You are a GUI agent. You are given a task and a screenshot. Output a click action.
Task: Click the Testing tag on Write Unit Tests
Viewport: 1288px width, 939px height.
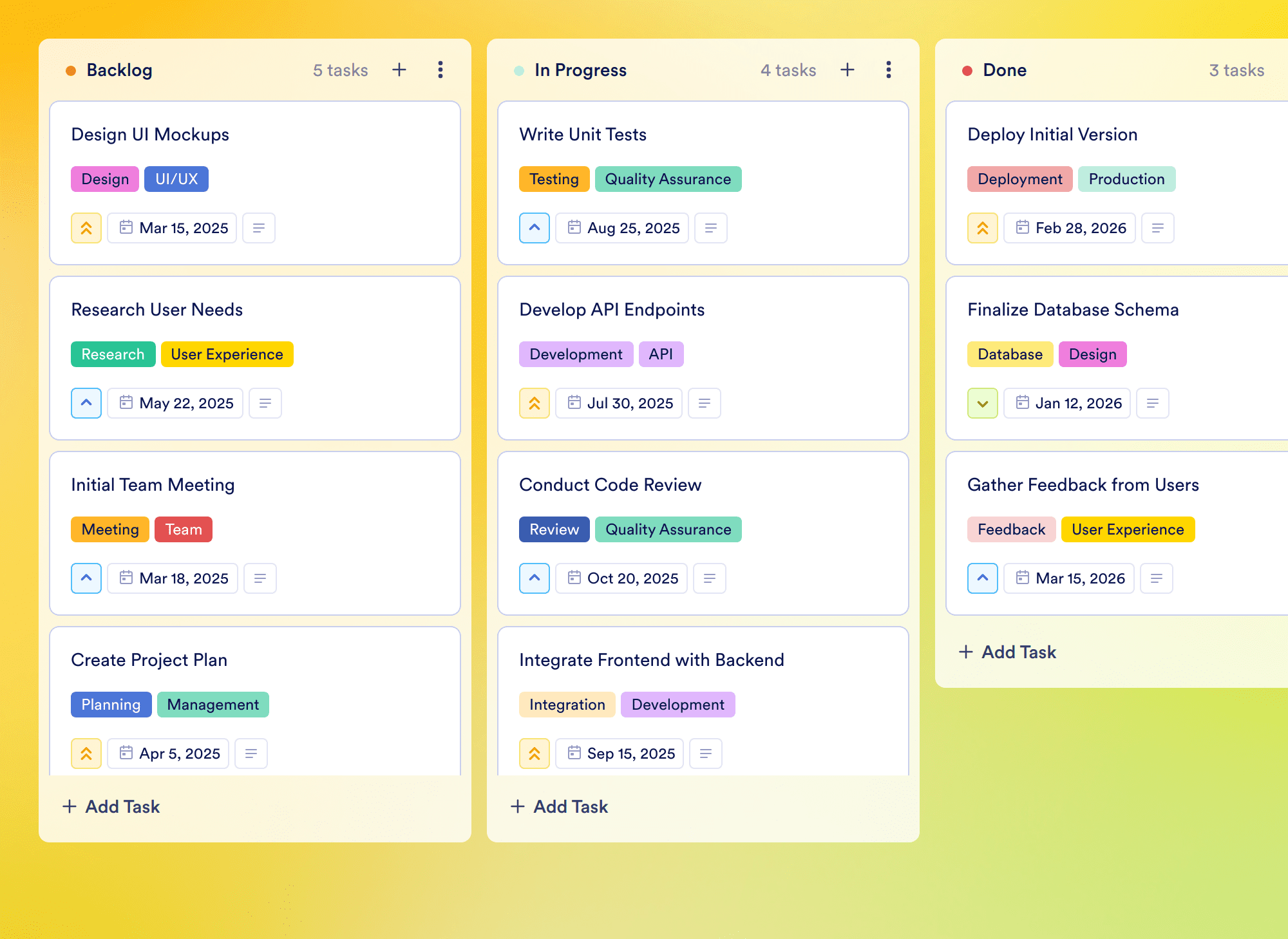(554, 179)
